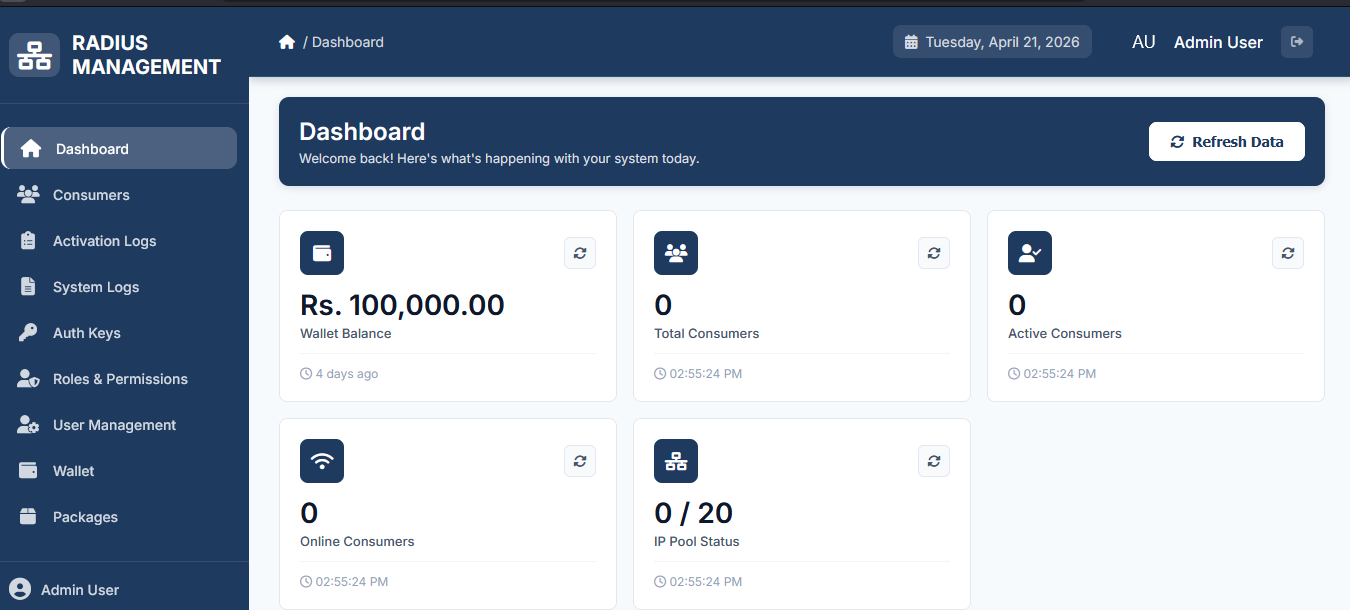Refresh the Wallet Balance card
The image size is (1350, 610).
580,253
